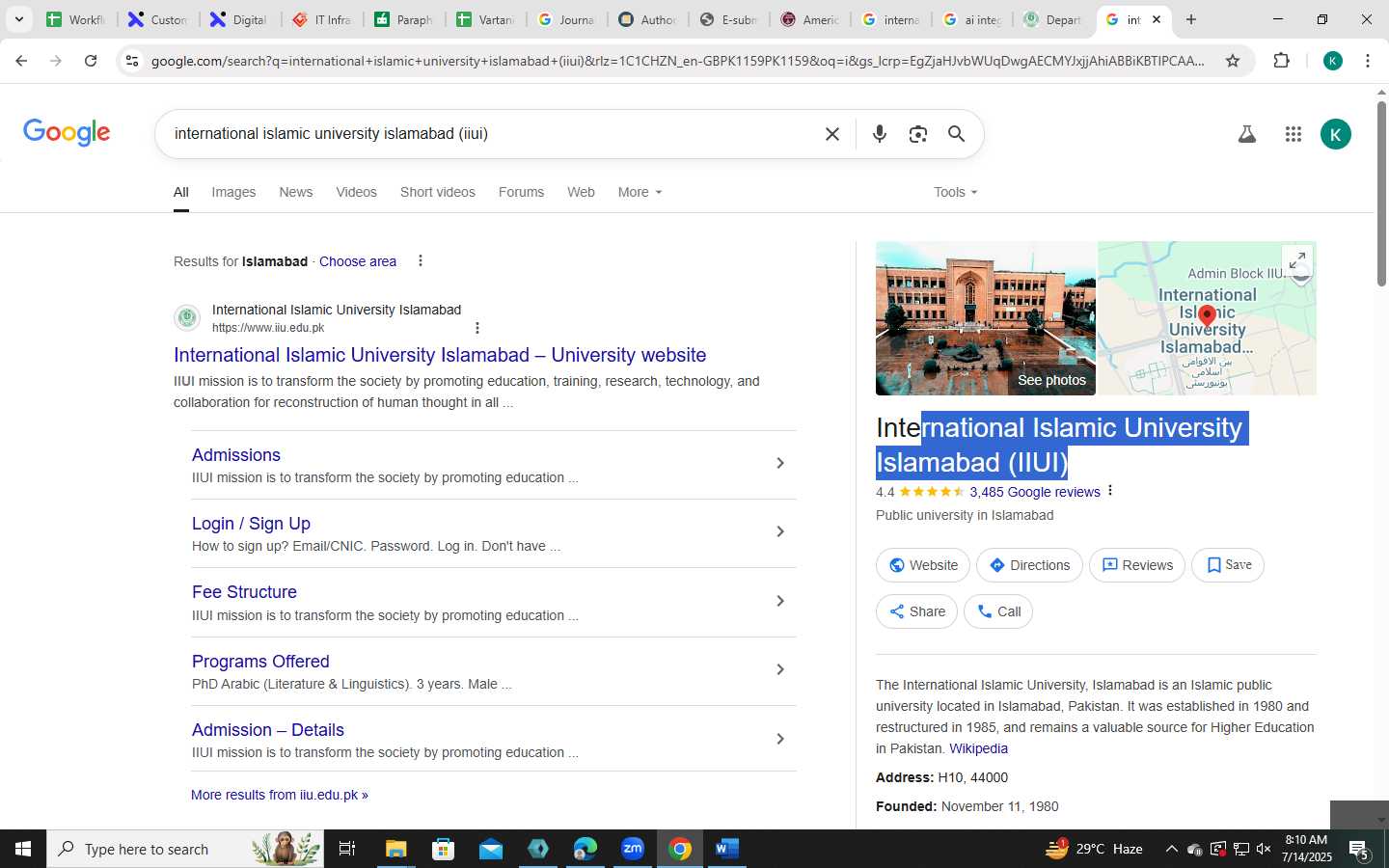
Task: Open File Explorer from the taskbar
Action: pyautogui.click(x=395, y=849)
